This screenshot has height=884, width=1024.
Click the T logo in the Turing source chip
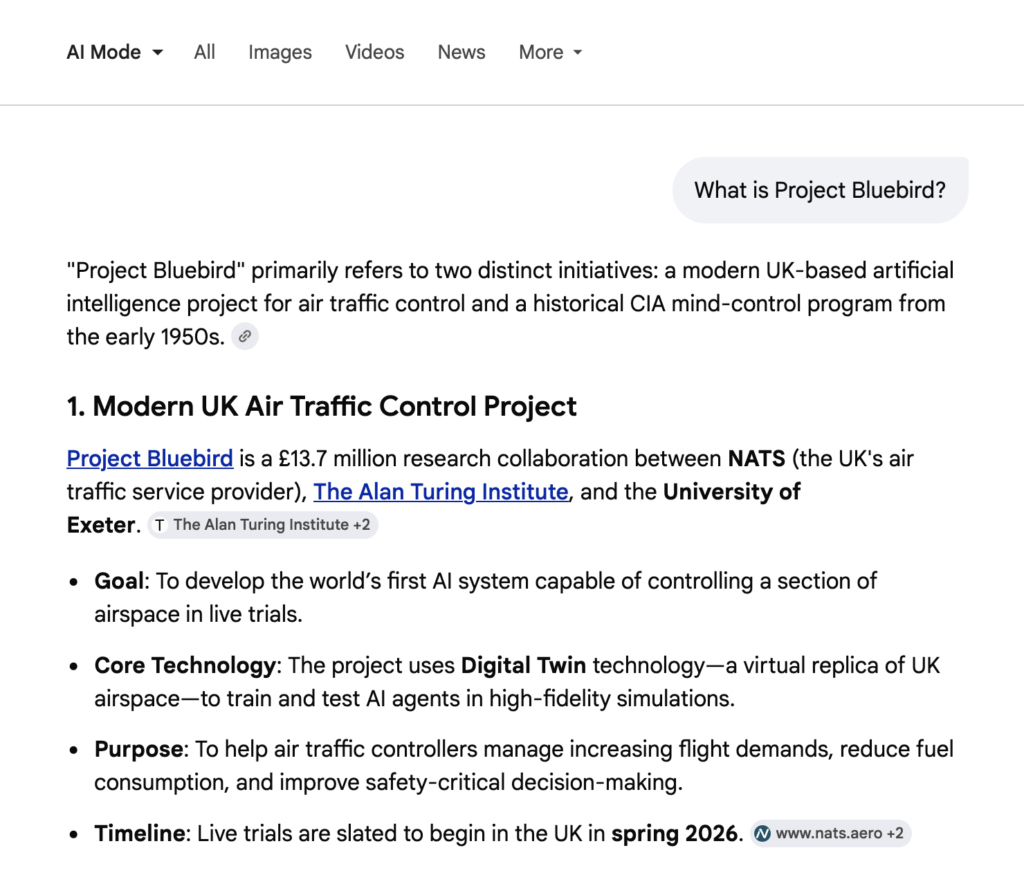(x=160, y=525)
